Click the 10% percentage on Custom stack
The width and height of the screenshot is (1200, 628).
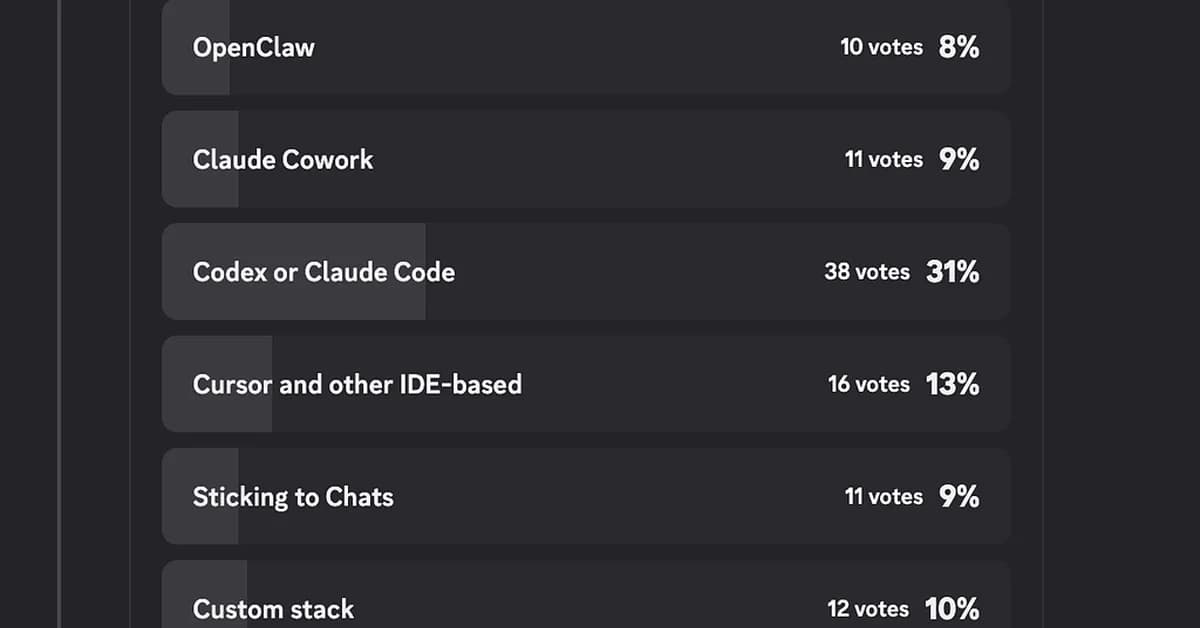pyautogui.click(x=952, y=608)
